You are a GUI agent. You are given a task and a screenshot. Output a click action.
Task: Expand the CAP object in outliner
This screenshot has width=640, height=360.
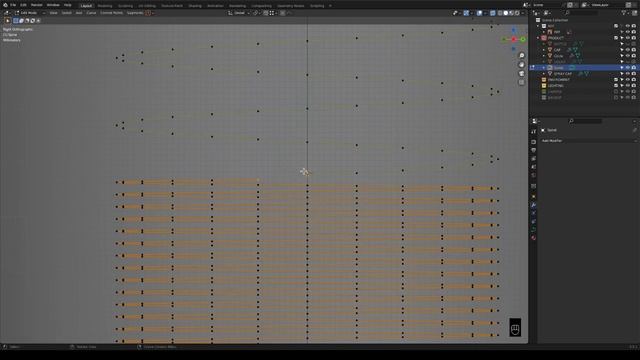click(544, 50)
